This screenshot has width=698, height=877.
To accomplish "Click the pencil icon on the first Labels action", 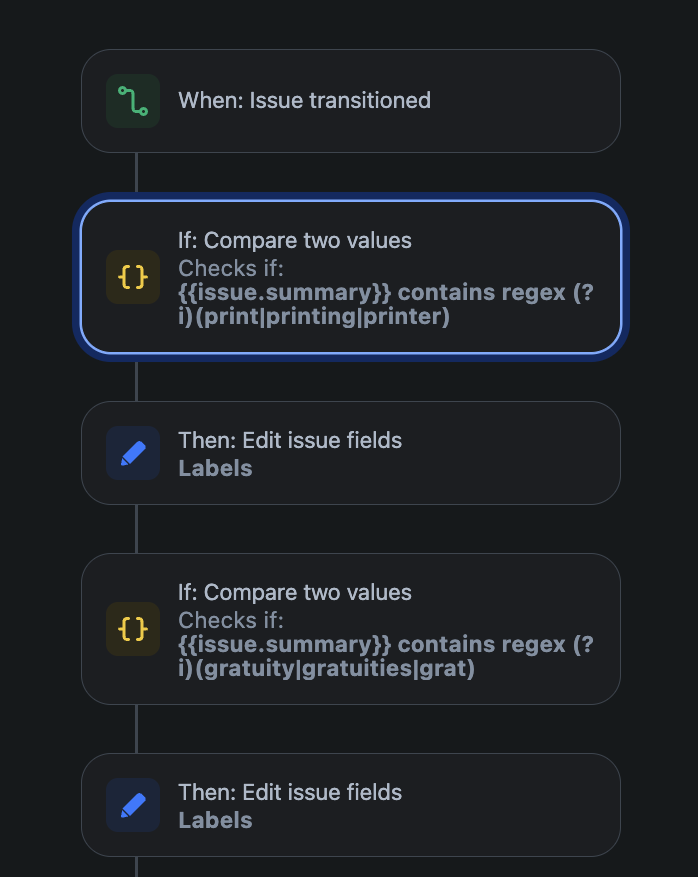I will point(133,453).
